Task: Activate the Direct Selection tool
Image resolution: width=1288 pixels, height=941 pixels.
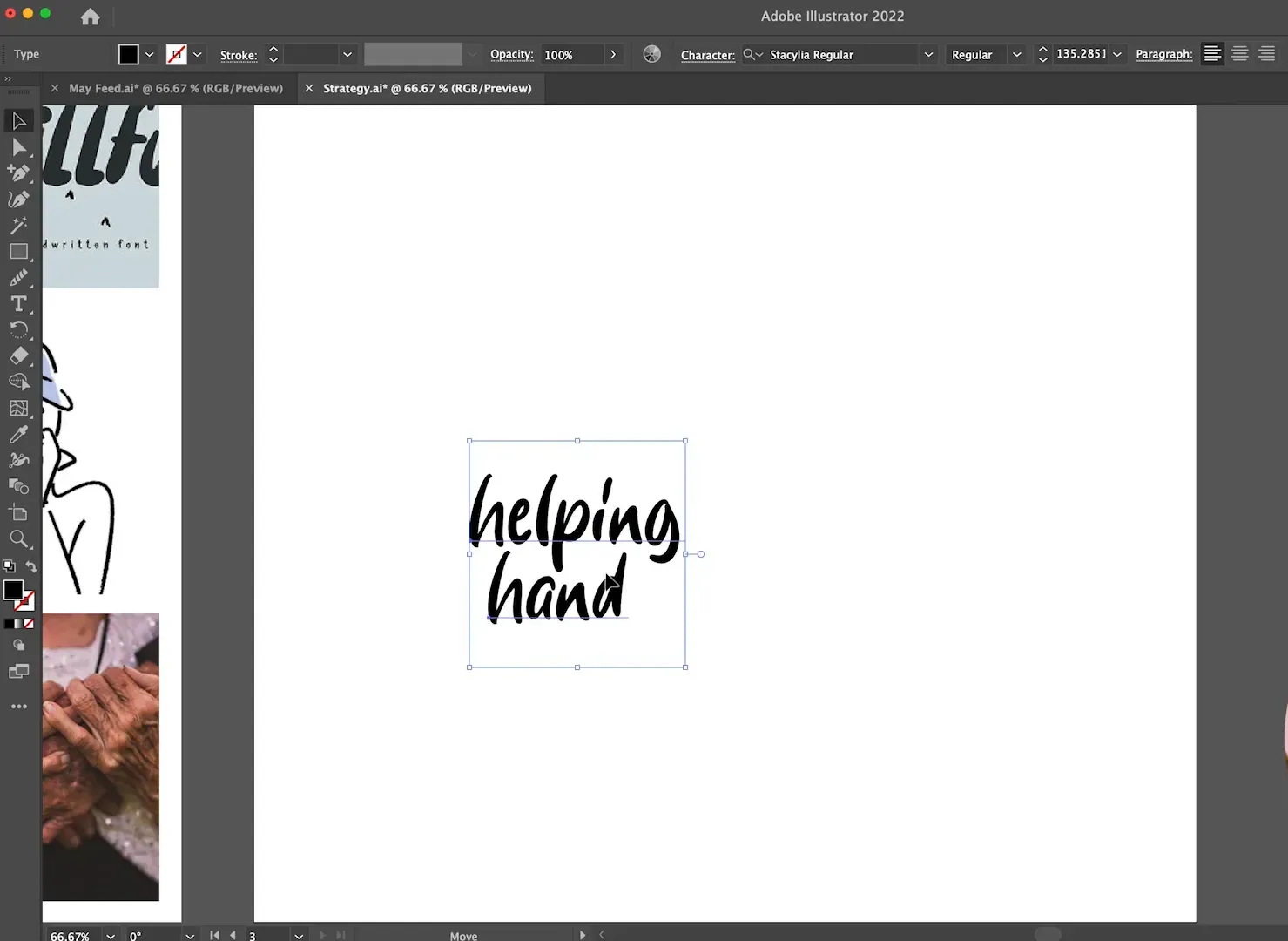Action: click(19, 146)
